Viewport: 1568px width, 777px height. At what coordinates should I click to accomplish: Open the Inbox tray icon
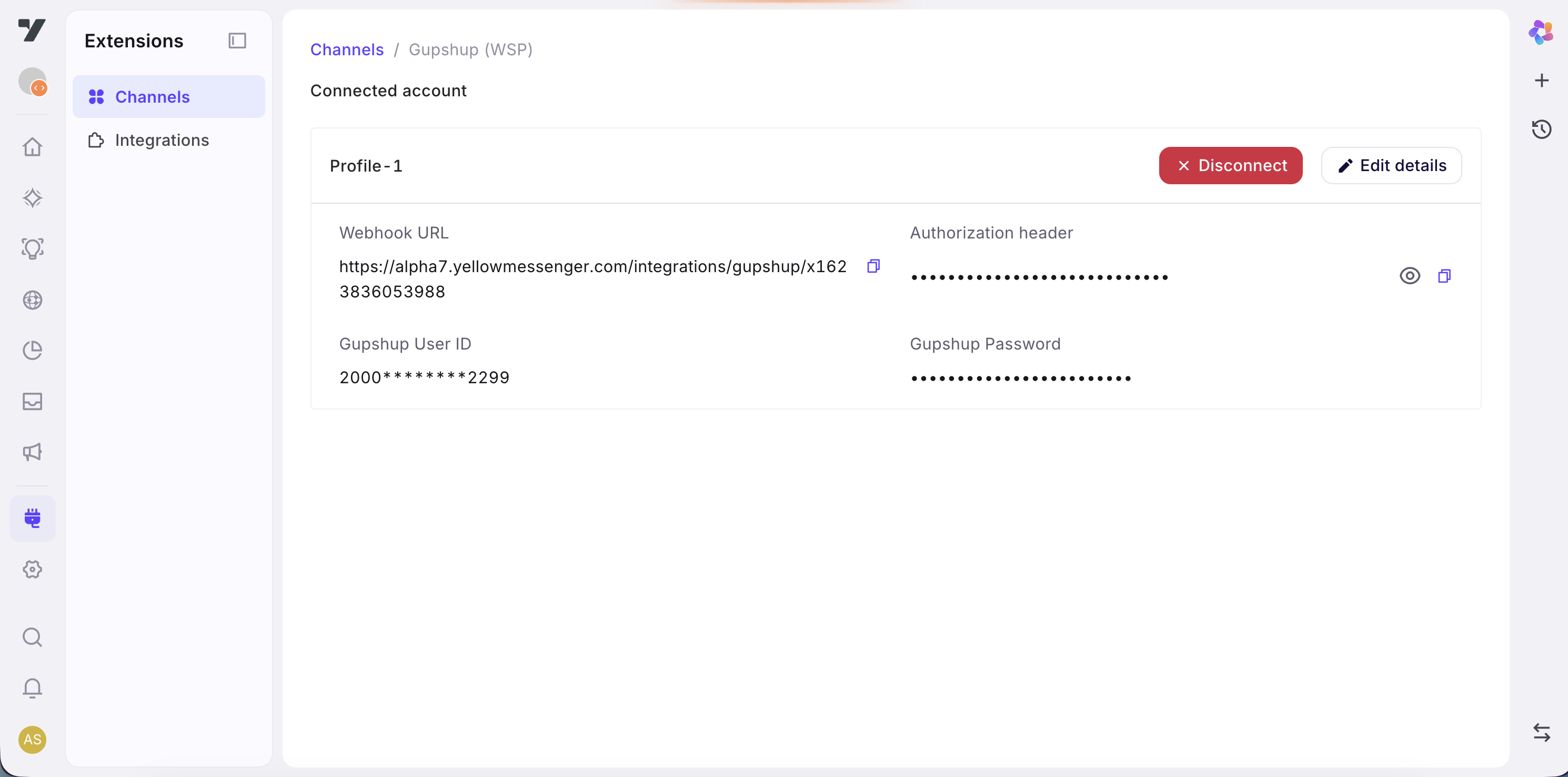(32, 401)
